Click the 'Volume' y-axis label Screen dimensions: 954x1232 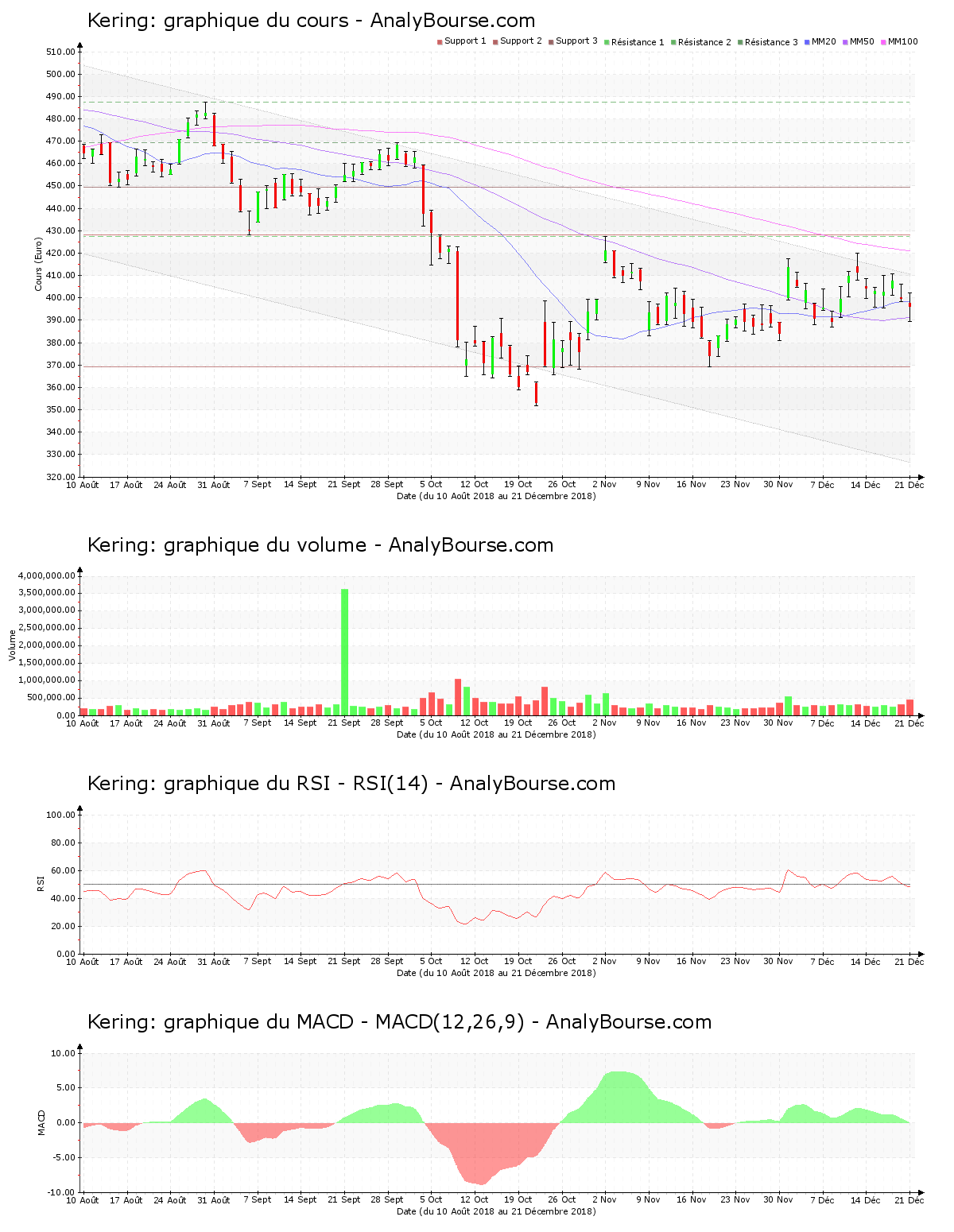12,645
